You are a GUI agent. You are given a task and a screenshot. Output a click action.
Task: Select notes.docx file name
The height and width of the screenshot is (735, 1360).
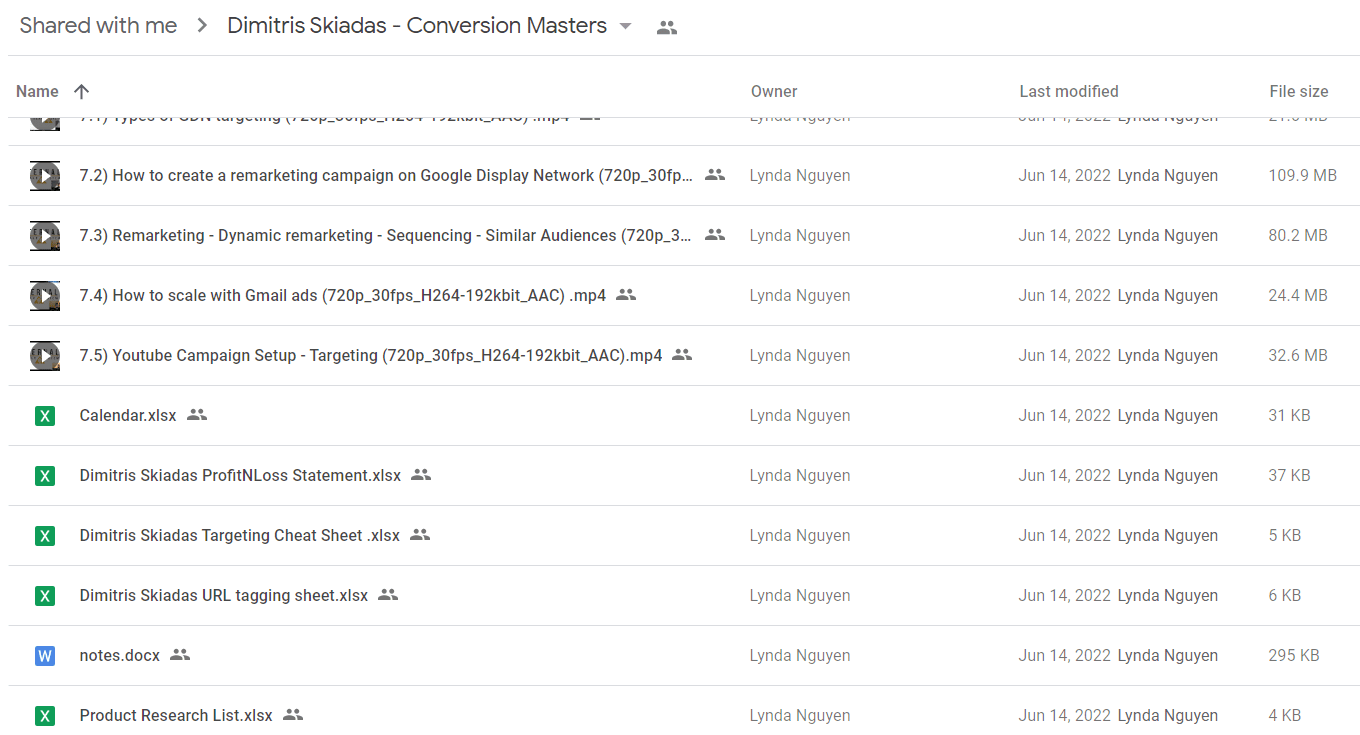point(120,656)
